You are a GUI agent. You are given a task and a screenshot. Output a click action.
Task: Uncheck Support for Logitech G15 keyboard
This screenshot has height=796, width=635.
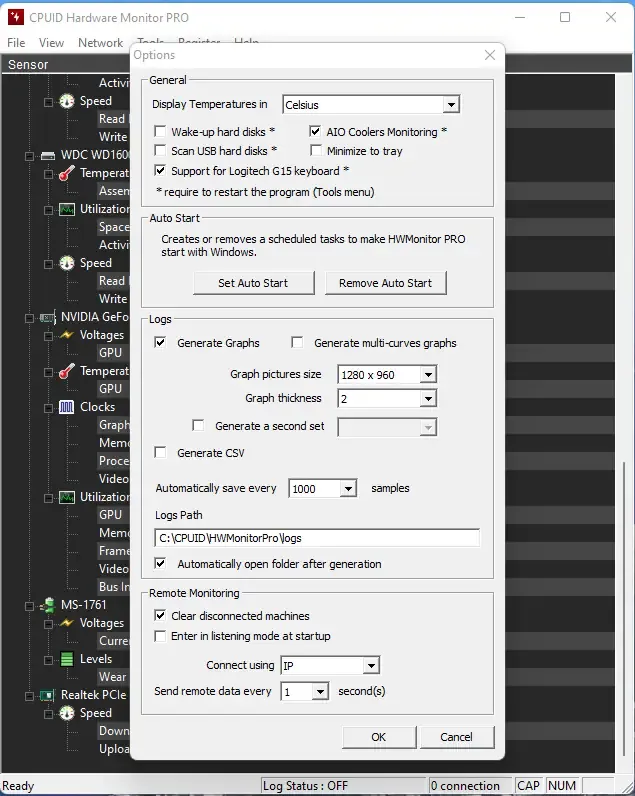[160, 171]
